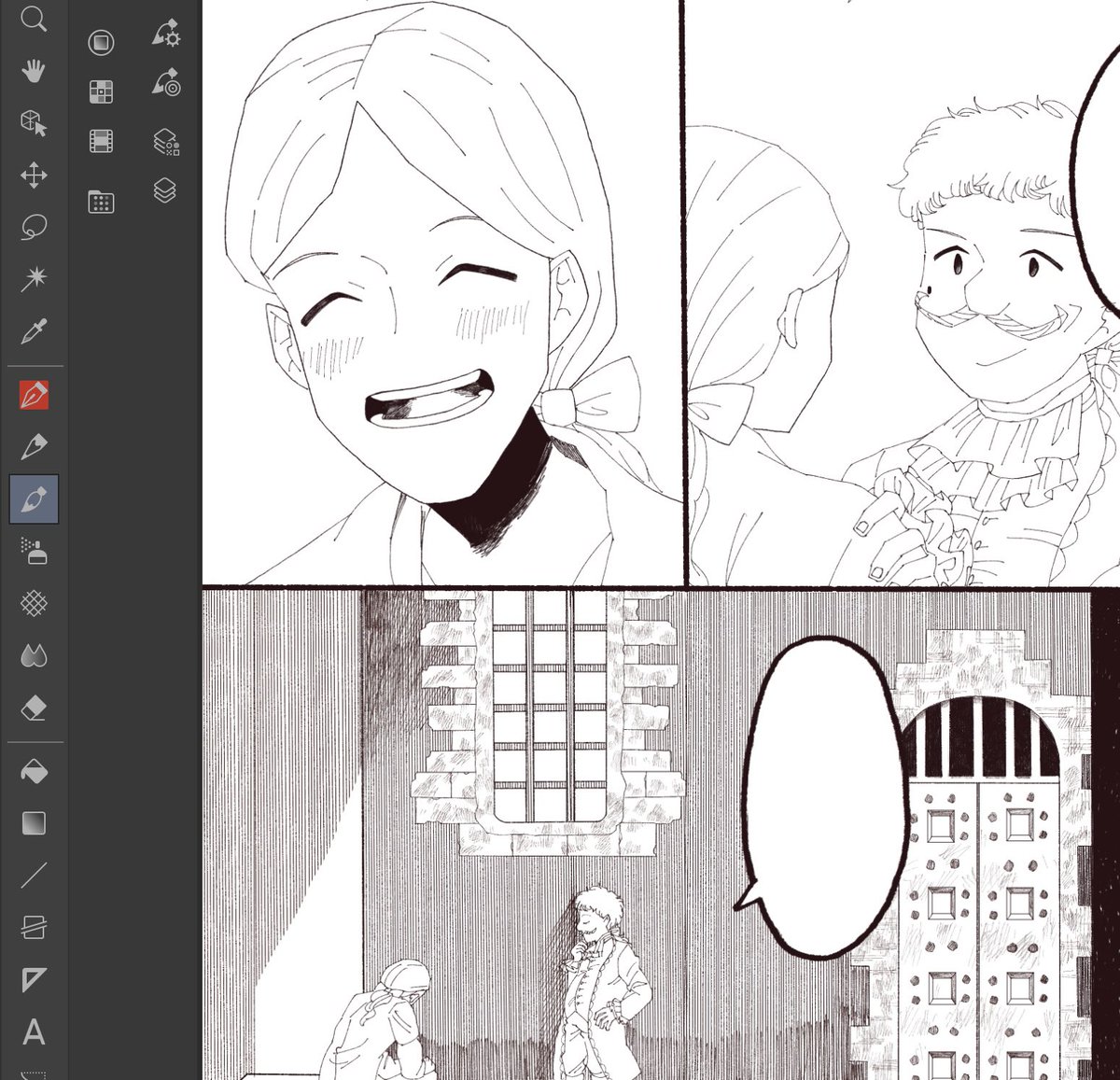Open the Layer Property palette icon
Image resolution: width=1120 pixels, height=1080 pixels.
[166, 142]
